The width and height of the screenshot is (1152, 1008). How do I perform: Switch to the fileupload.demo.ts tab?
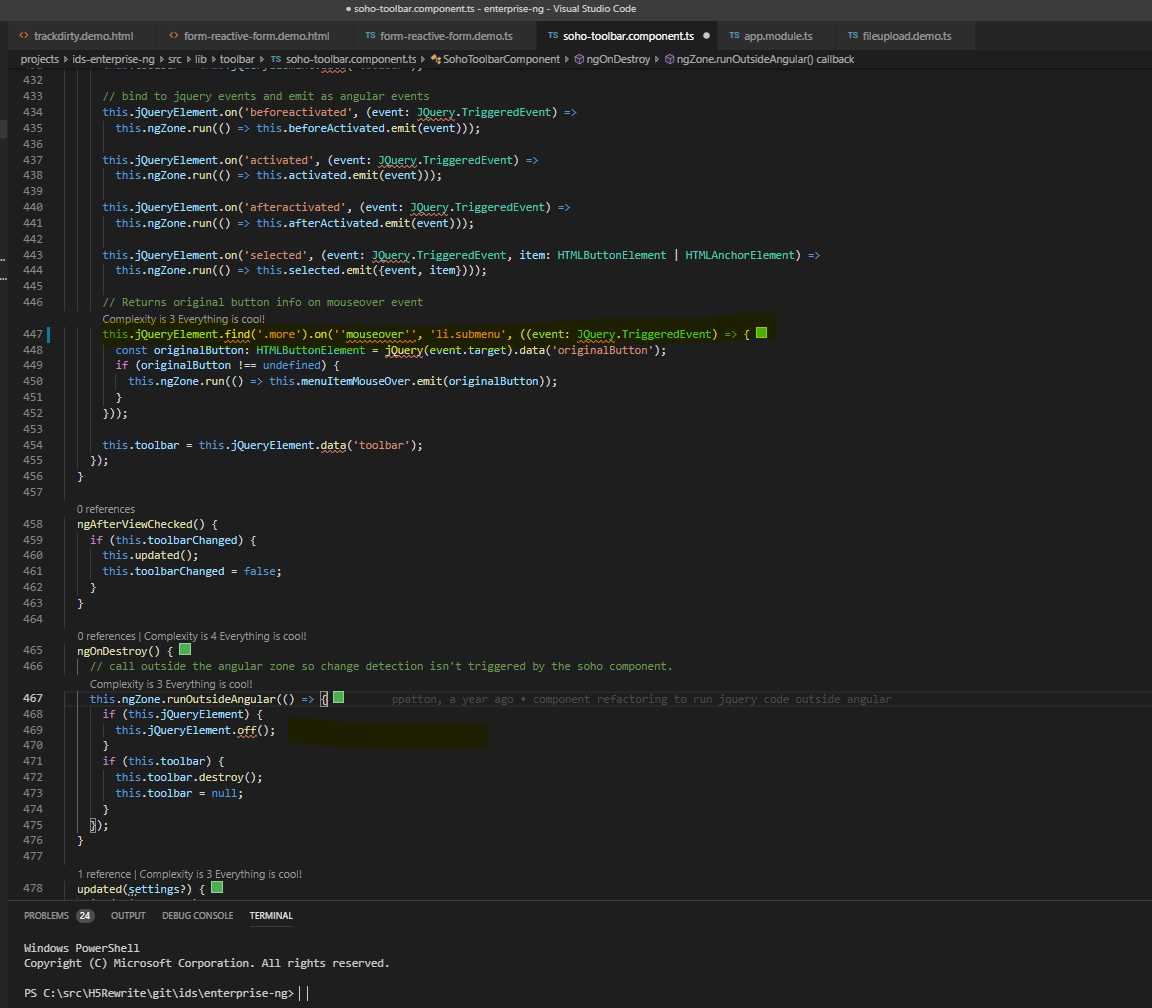[x=900, y=35]
